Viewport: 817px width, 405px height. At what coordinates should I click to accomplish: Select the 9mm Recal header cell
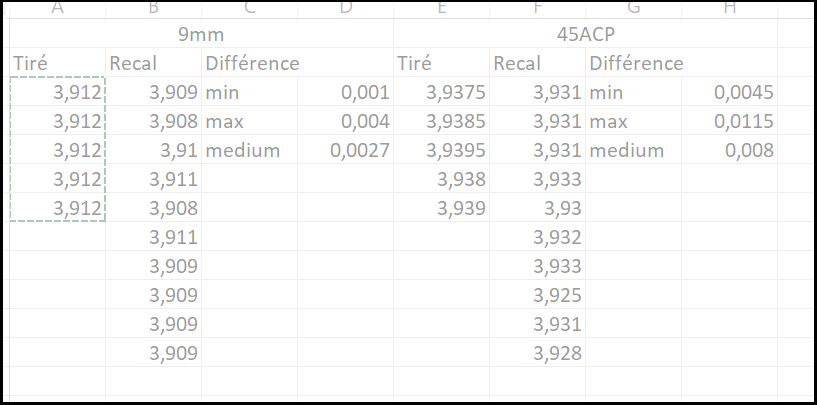[153, 63]
